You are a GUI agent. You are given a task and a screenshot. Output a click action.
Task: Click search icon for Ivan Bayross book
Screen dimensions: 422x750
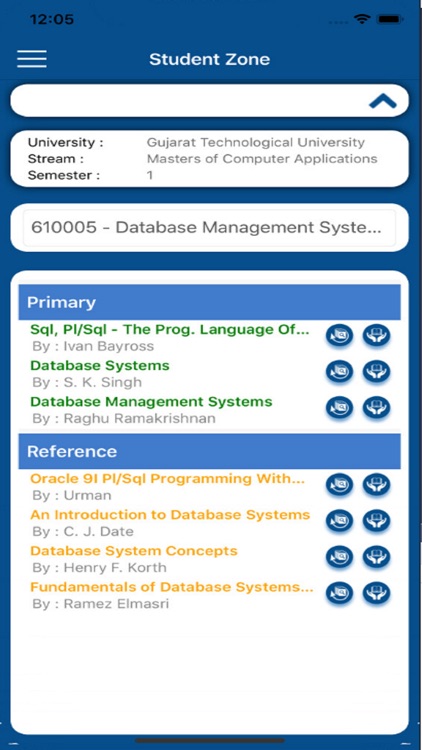pos(340,335)
